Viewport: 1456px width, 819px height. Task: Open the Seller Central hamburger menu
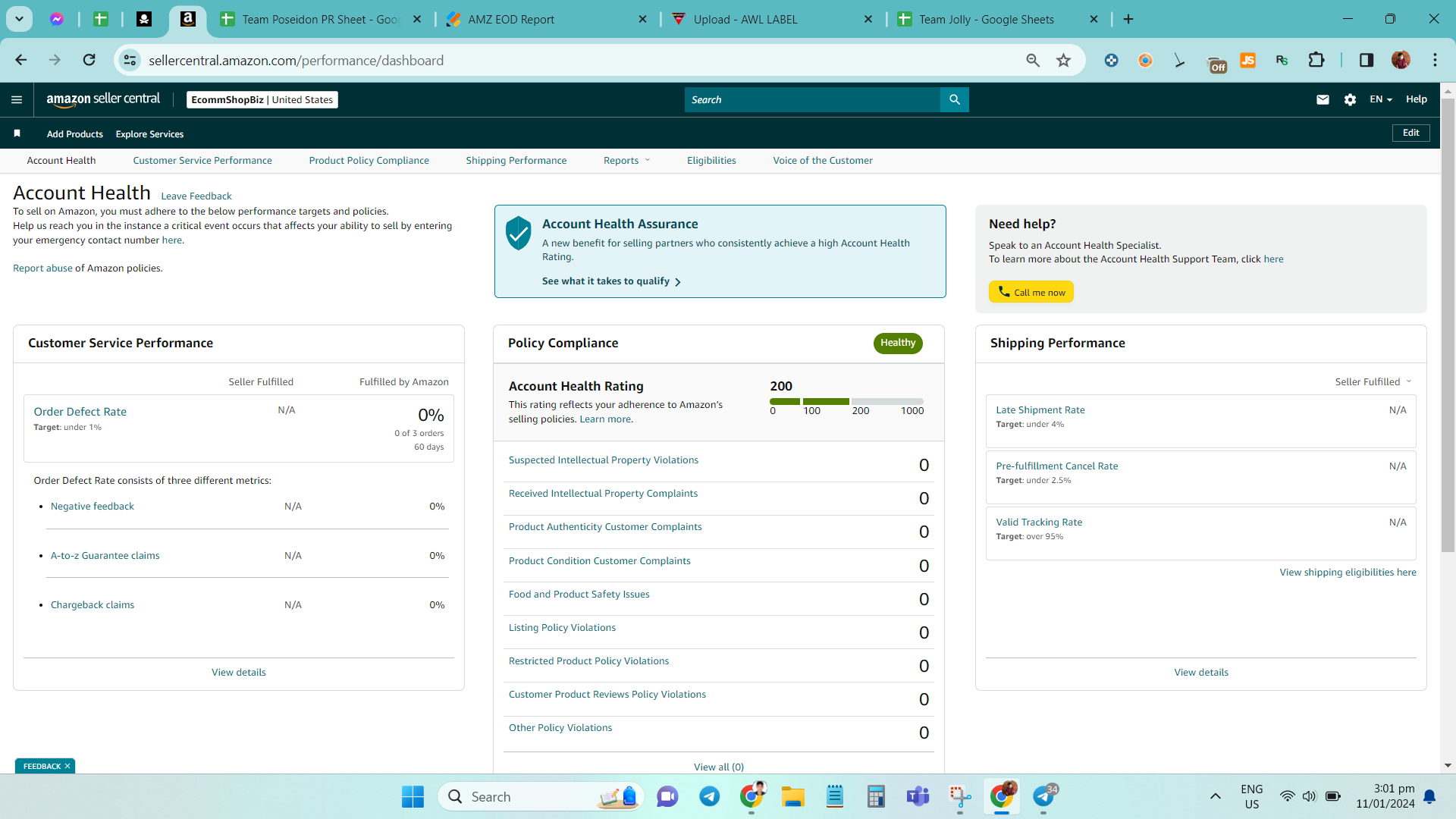pyautogui.click(x=17, y=99)
